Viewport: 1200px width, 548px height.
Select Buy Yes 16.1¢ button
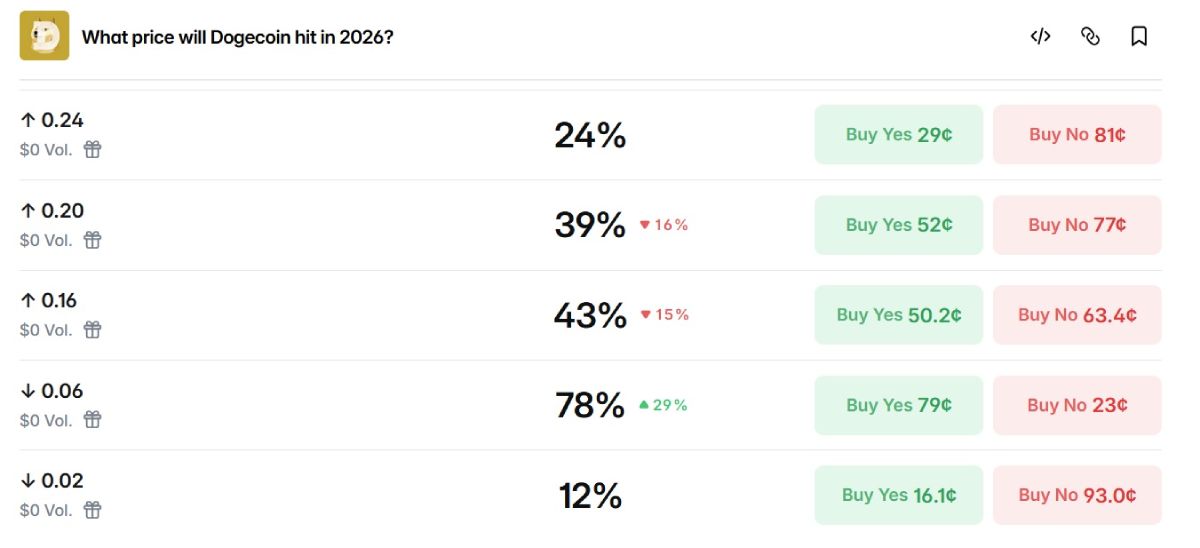tap(898, 495)
